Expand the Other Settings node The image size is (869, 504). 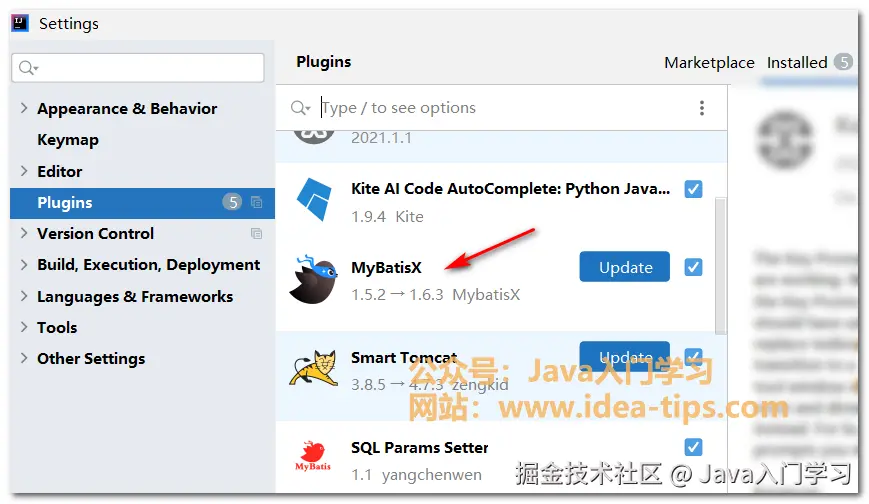coord(24,358)
